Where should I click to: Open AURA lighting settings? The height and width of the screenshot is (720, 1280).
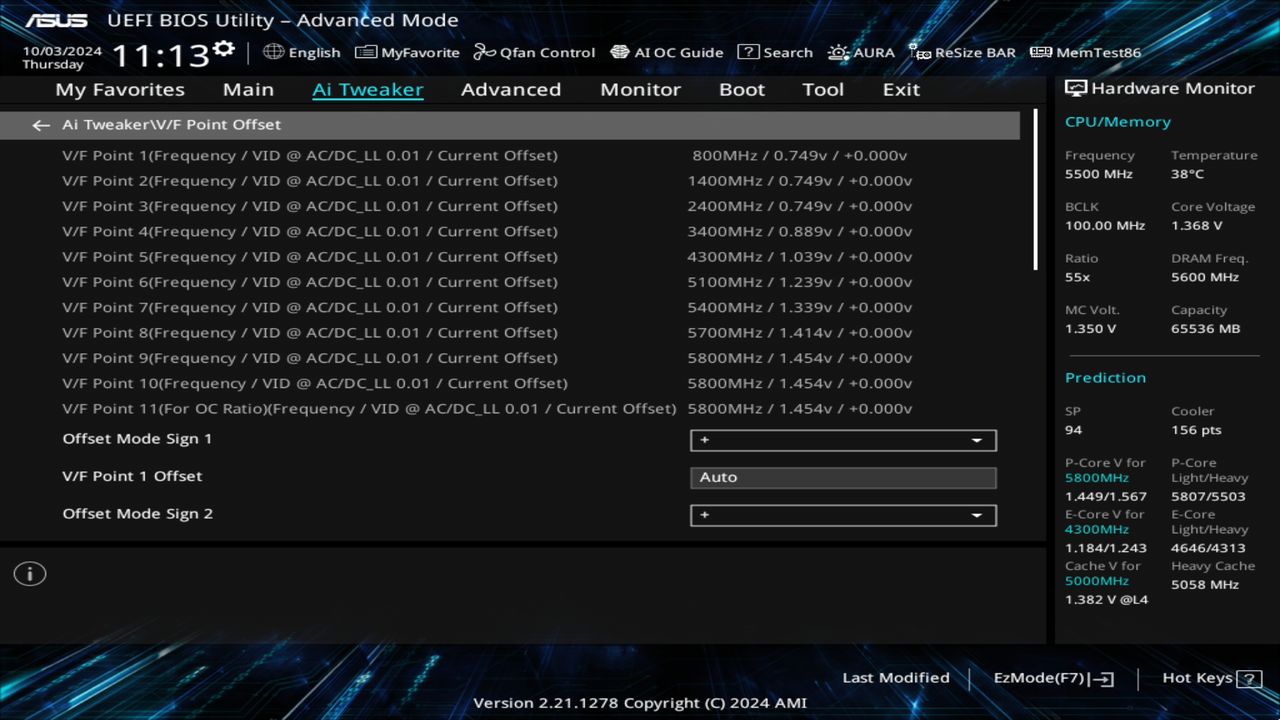pyautogui.click(x=861, y=52)
